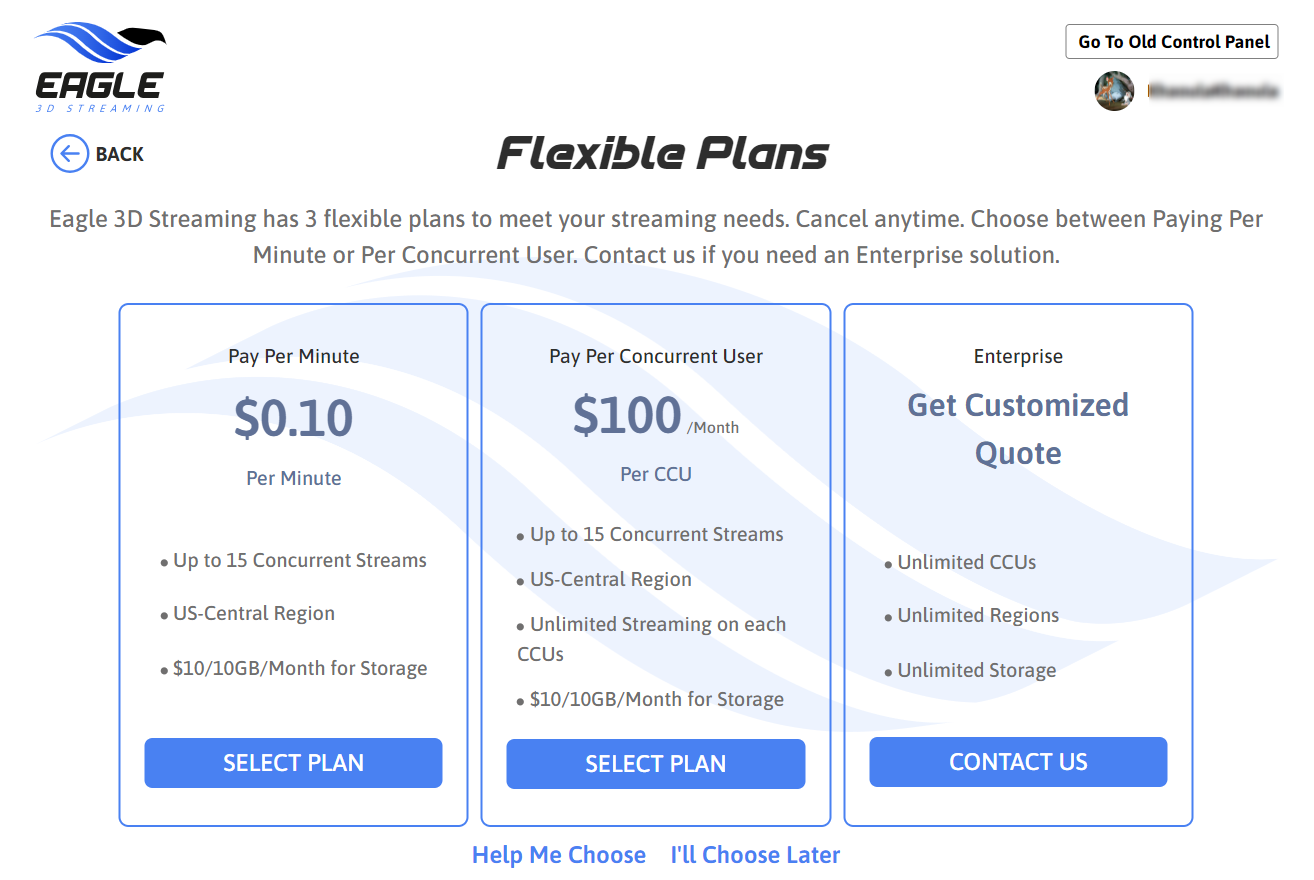Click the Pay Per Minute card title
The height and width of the screenshot is (880, 1314).
(x=293, y=356)
